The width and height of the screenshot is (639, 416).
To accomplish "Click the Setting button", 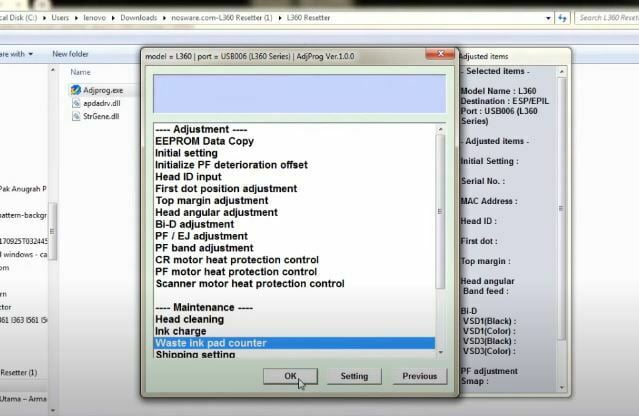I will point(354,376).
